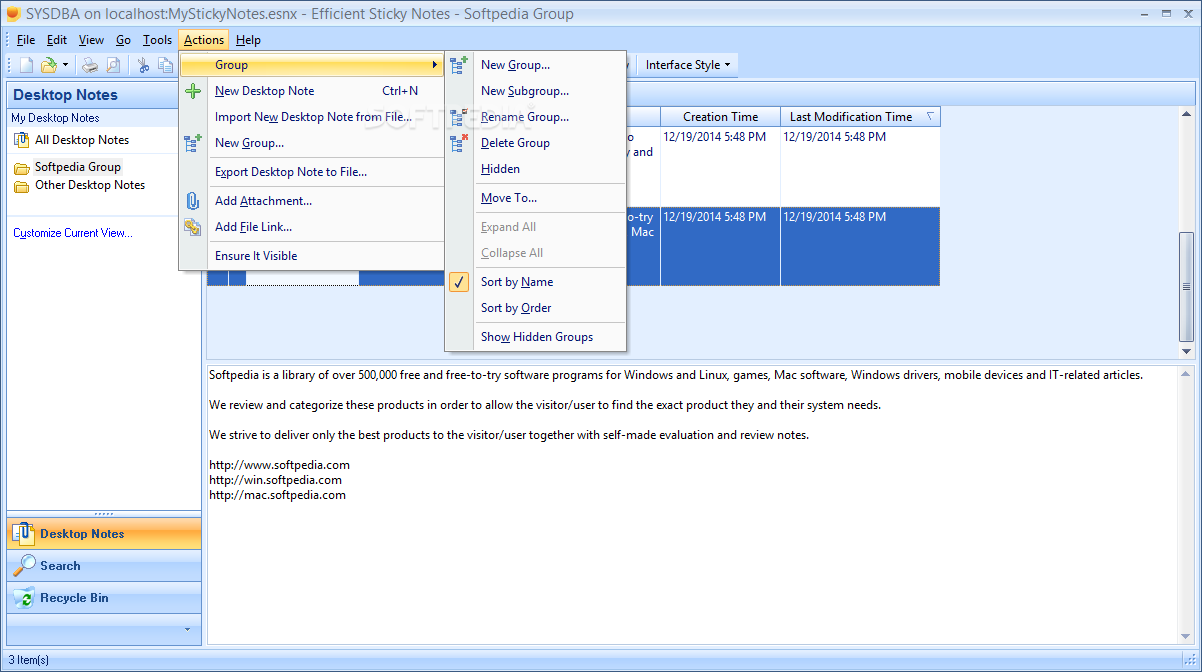This screenshot has height=672, width=1202.
Task: Choose Add Attachment menu entry
Action: pyautogui.click(x=312, y=201)
